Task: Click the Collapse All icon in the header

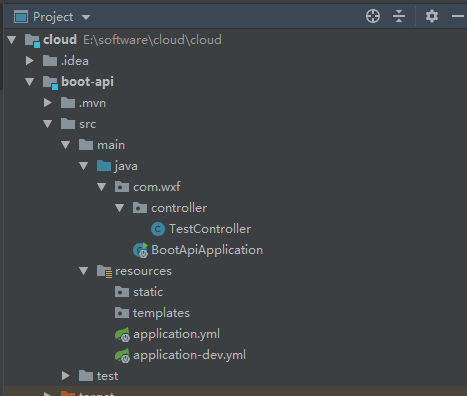Action: [x=399, y=16]
